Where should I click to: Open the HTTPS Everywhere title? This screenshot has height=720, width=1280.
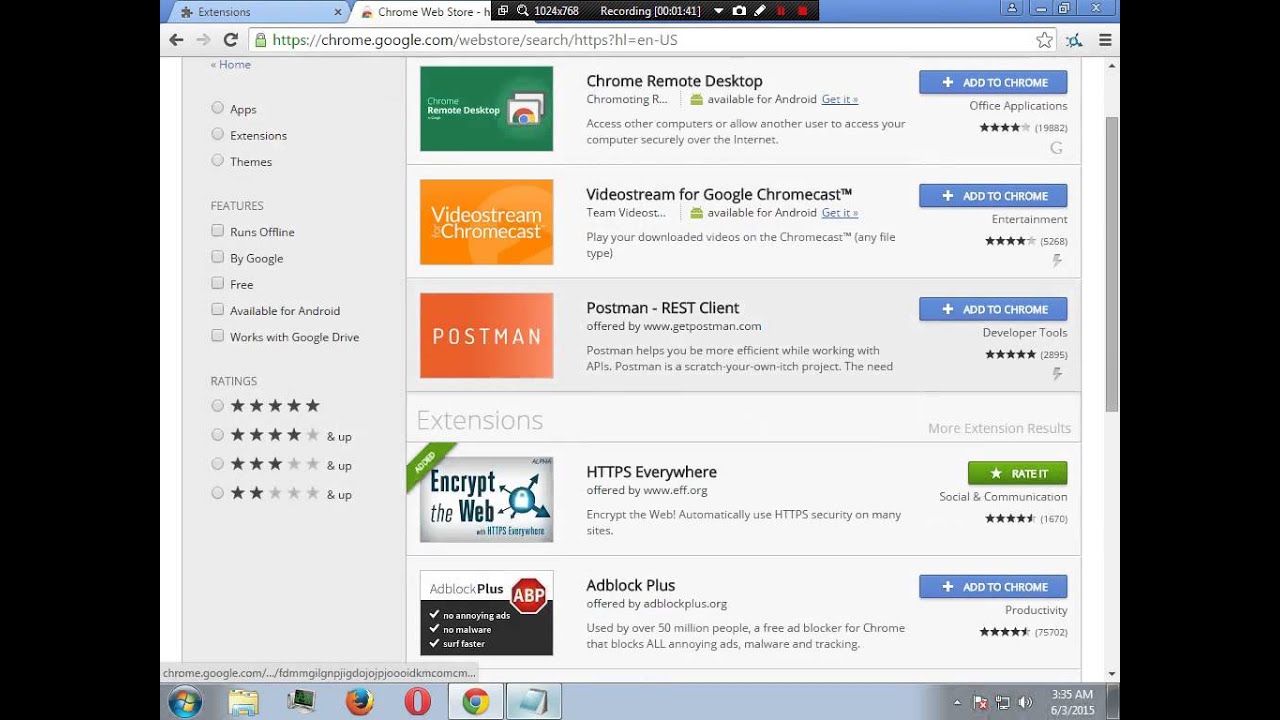tap(651, 472)
